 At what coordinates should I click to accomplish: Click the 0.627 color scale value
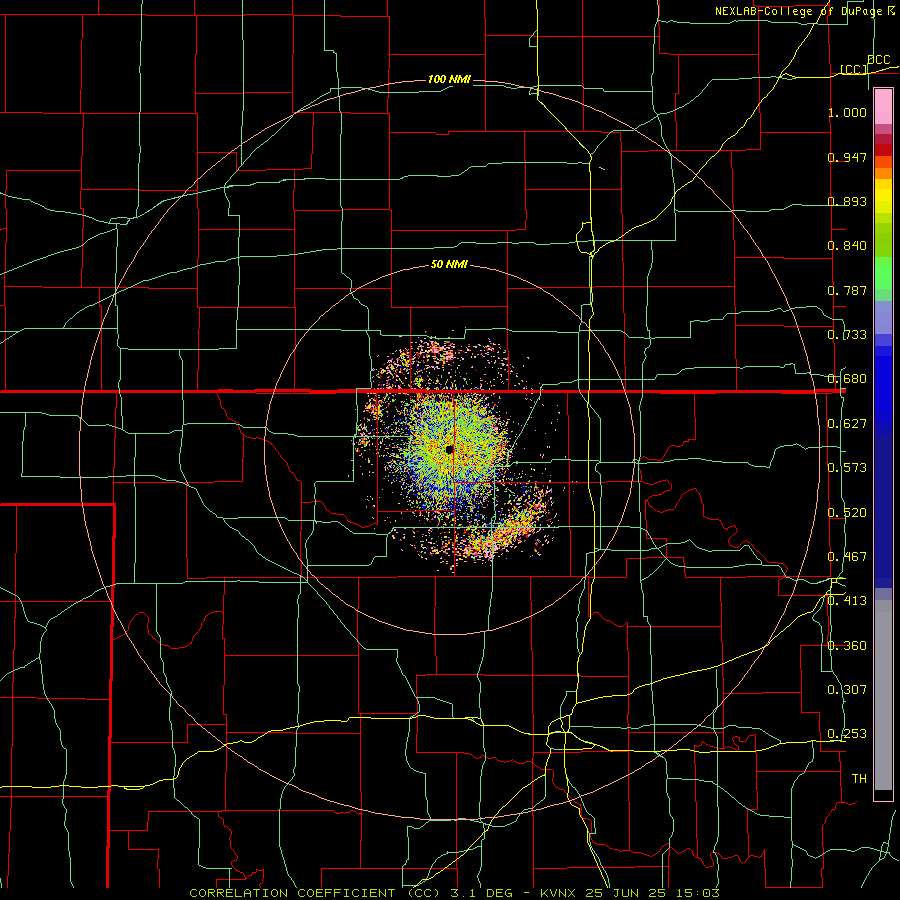click(847, 424)
